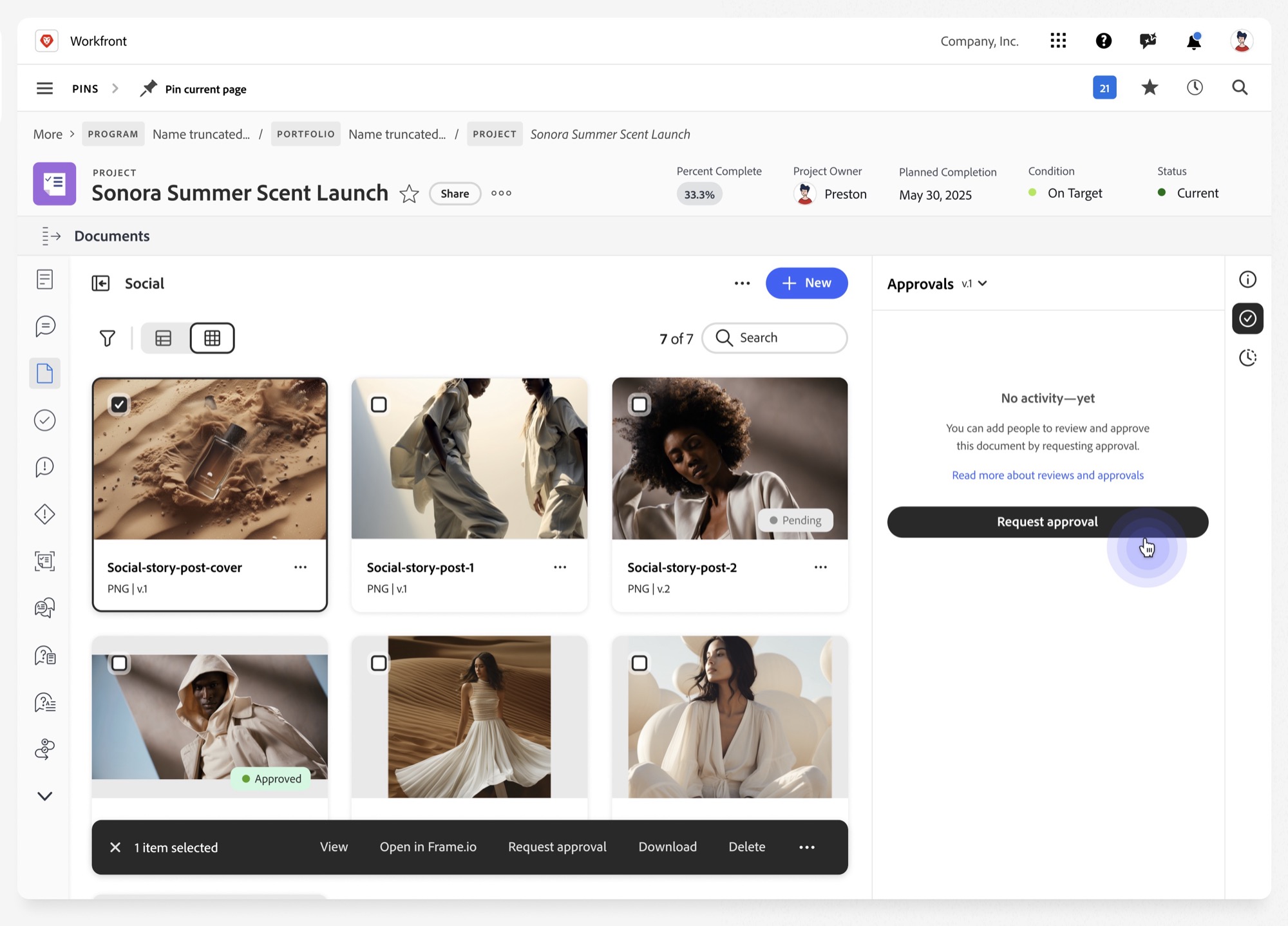
Task: Open the filter funnel icon
Action: [x=108, y=338]
